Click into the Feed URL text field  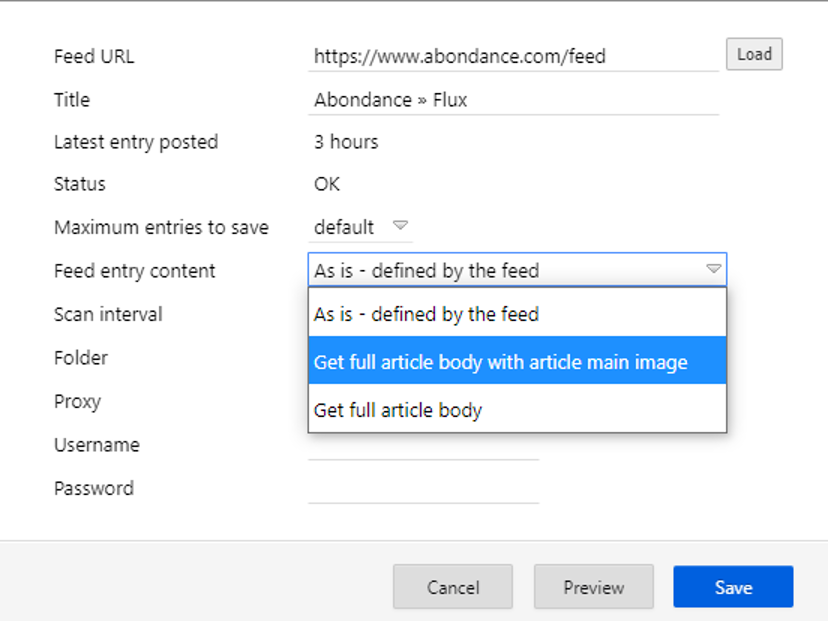(513, 56)
